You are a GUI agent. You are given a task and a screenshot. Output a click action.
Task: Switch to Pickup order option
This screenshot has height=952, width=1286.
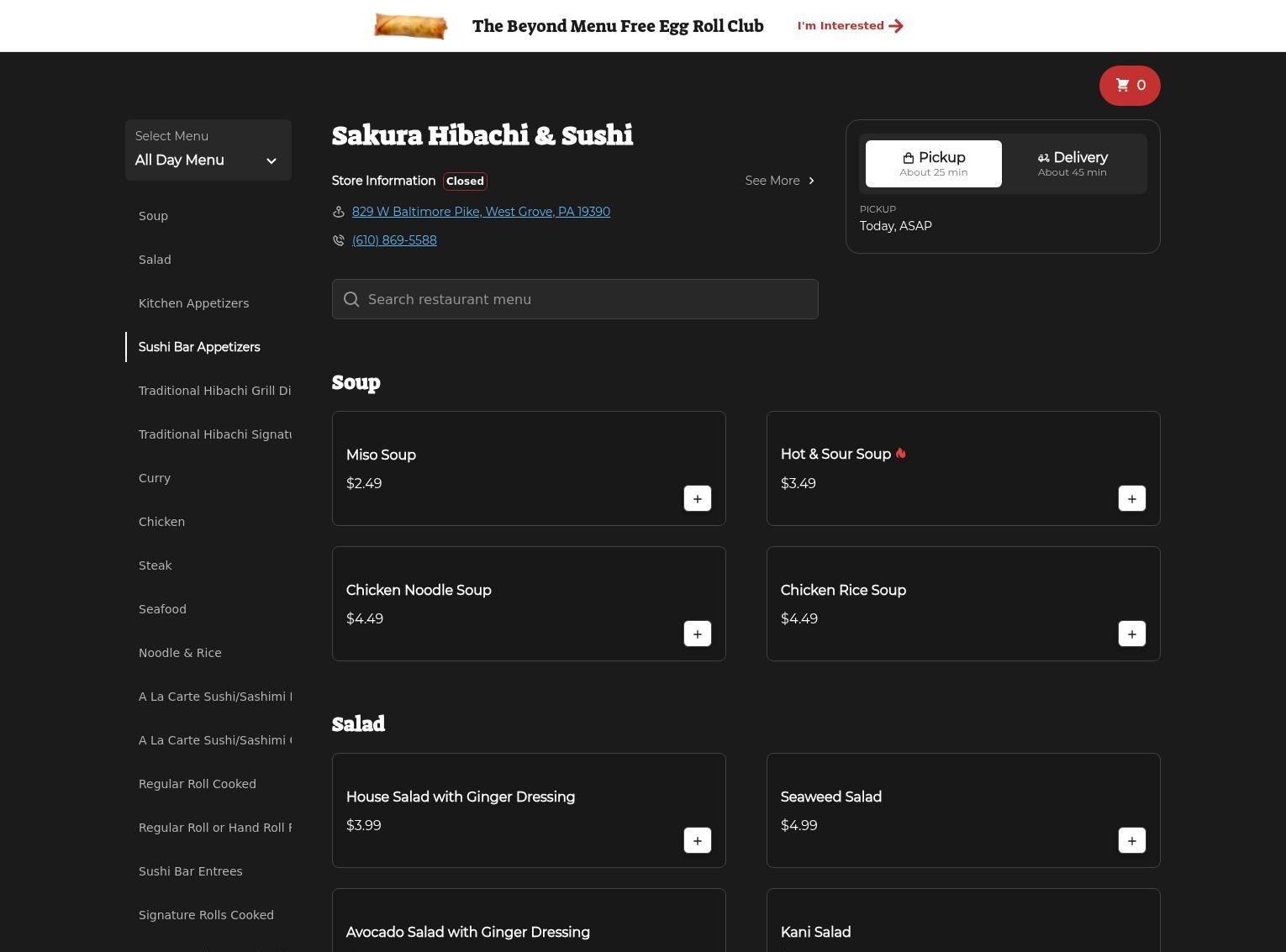tap(933, 164)
